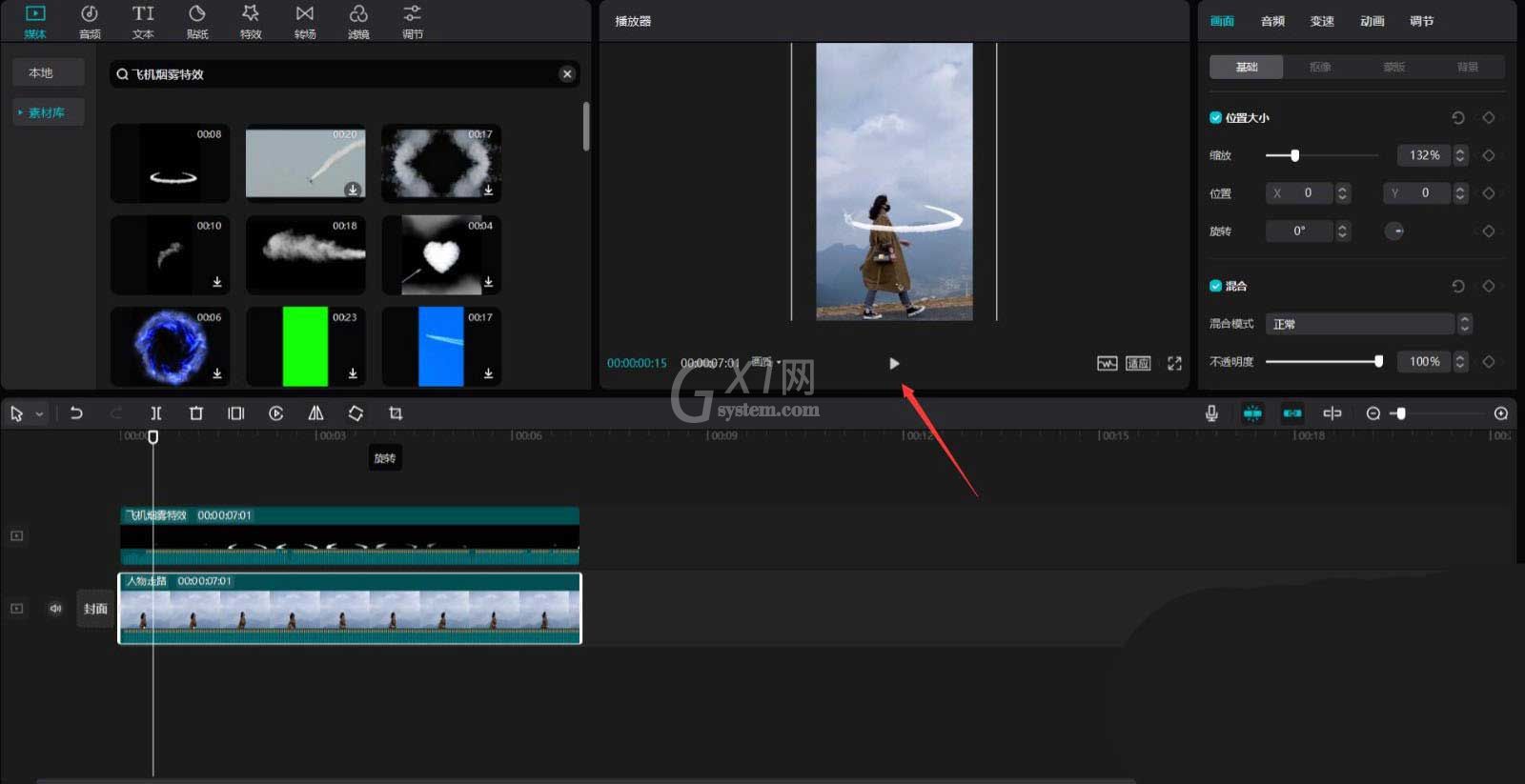Select the 本地 local media button
1525x784 pixels.
click(x=48, y=72)
